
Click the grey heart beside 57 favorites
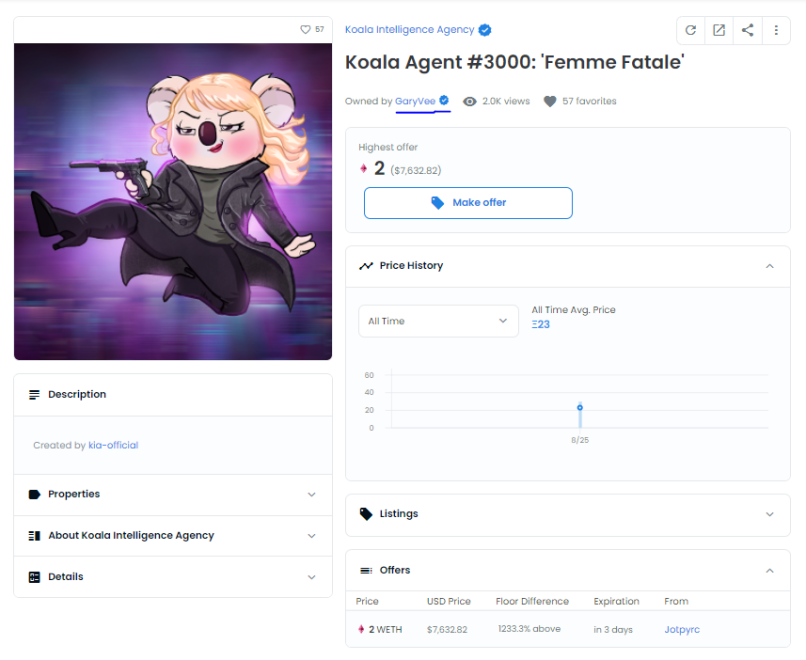tap(549, 102)
